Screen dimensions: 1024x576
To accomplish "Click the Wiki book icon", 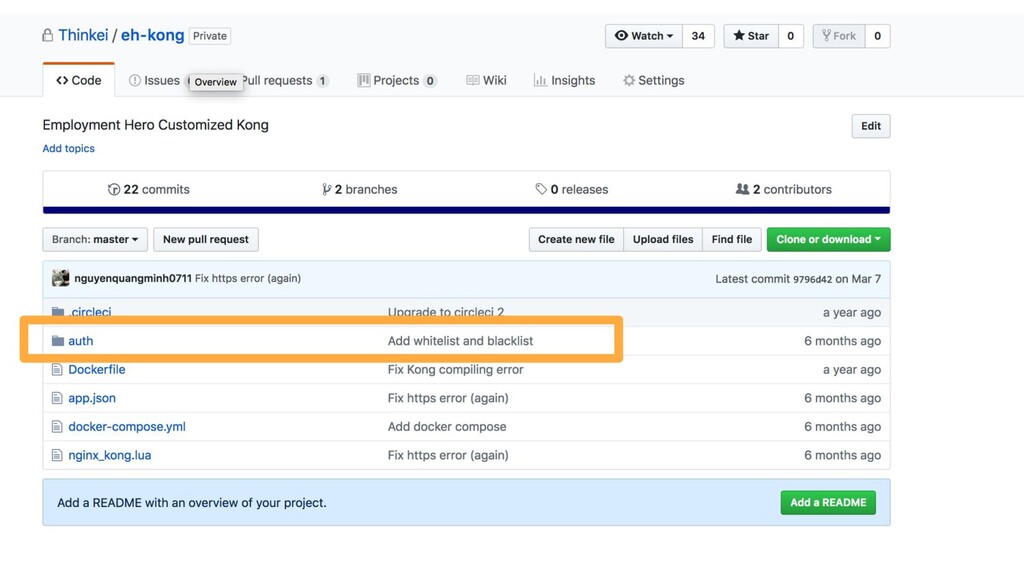I will tap(473, 80).
